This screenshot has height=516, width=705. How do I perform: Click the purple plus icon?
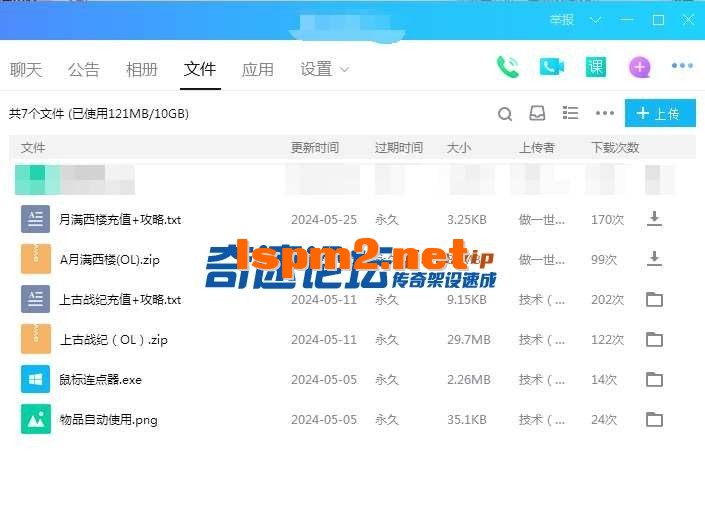(639, 67)
